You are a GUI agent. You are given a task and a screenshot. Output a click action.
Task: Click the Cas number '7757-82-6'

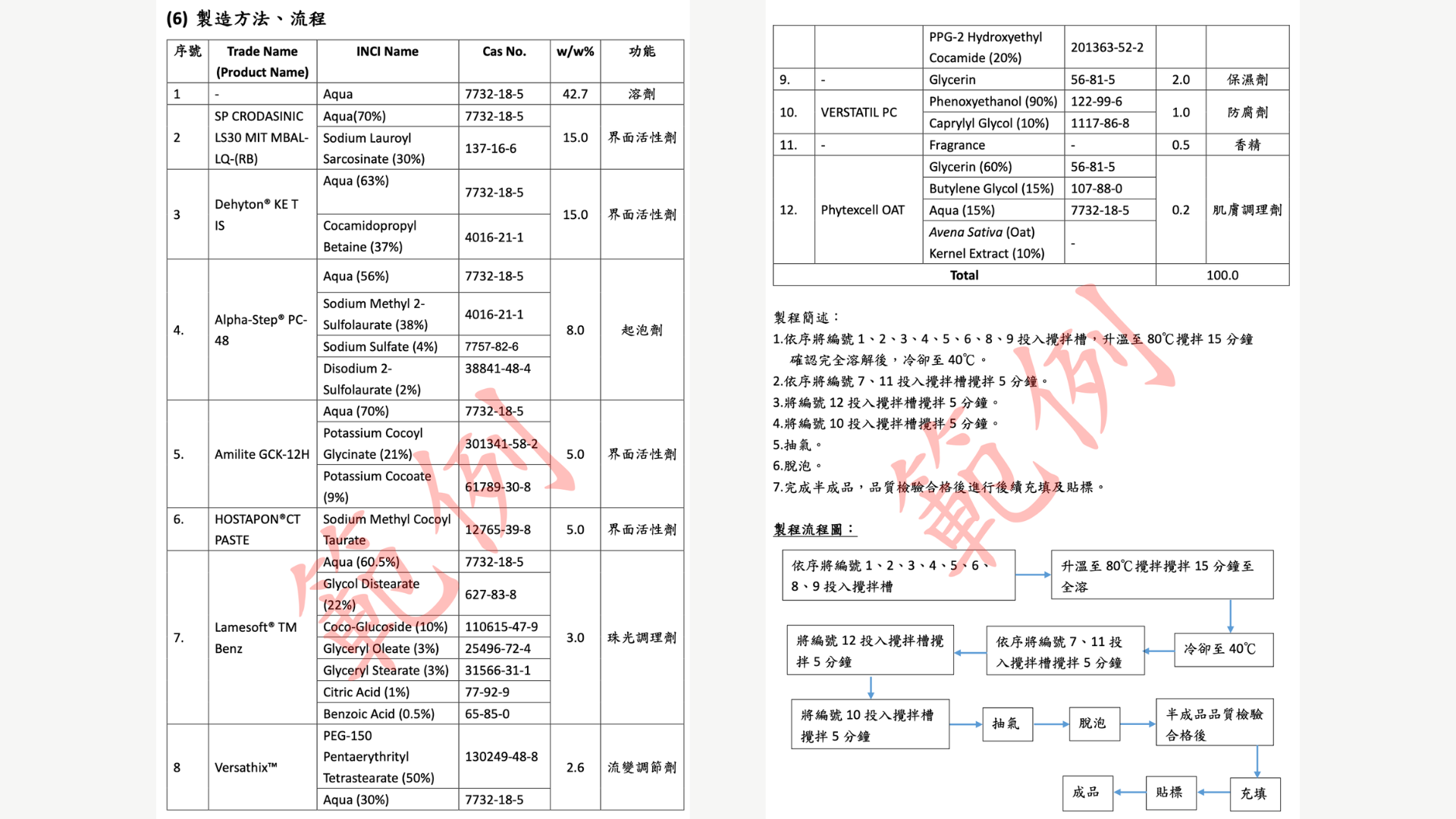[x=504, y=347]
